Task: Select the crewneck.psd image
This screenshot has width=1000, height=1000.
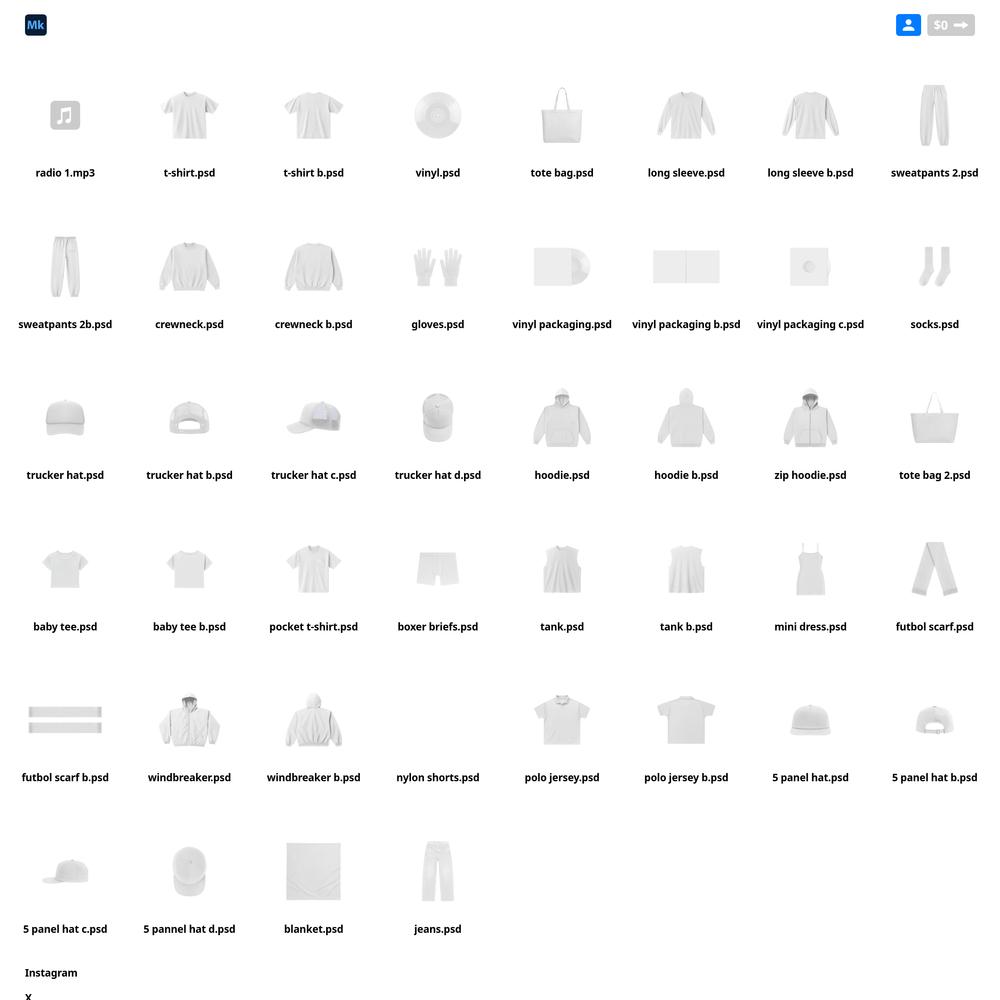Action: pyautogui.click(x=189, y=267)
